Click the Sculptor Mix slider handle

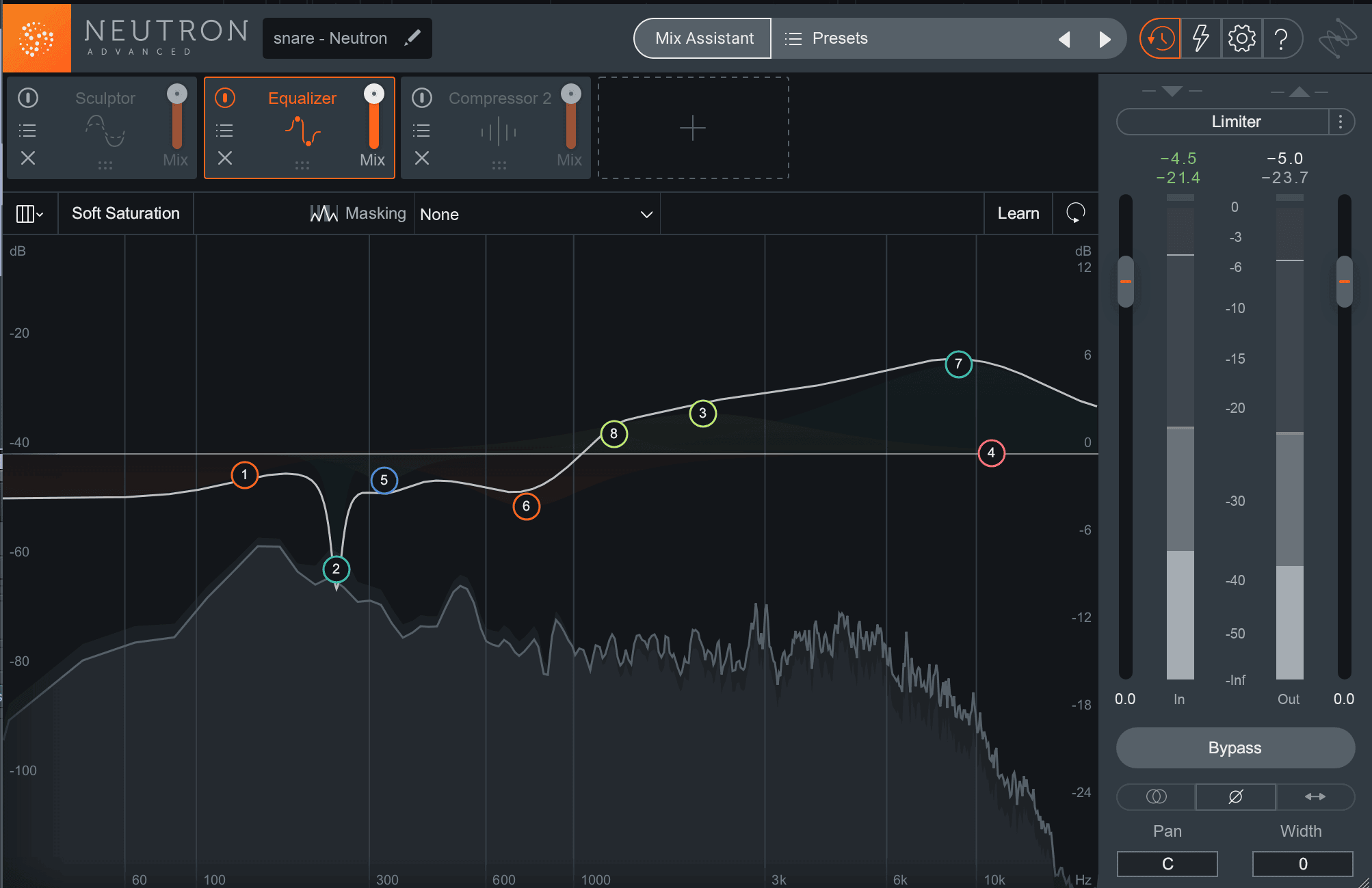[x=177, y=94]
